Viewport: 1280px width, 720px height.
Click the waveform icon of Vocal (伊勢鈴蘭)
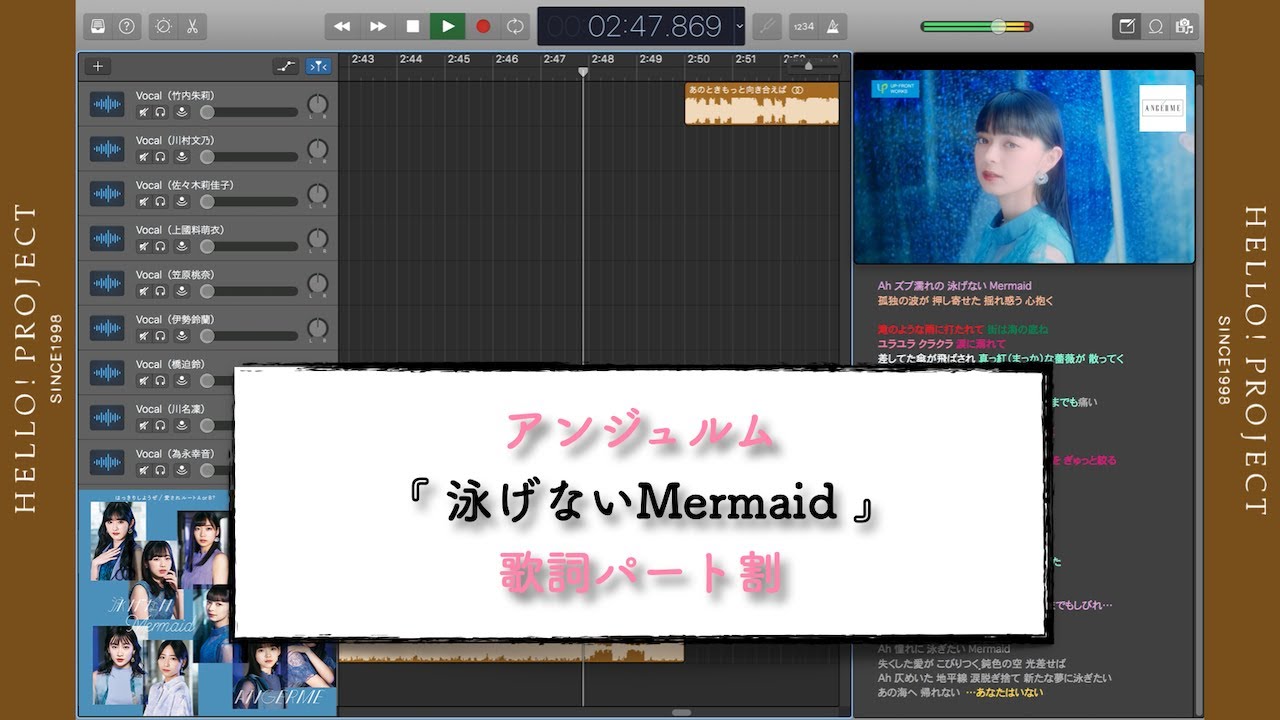point(107,328)
